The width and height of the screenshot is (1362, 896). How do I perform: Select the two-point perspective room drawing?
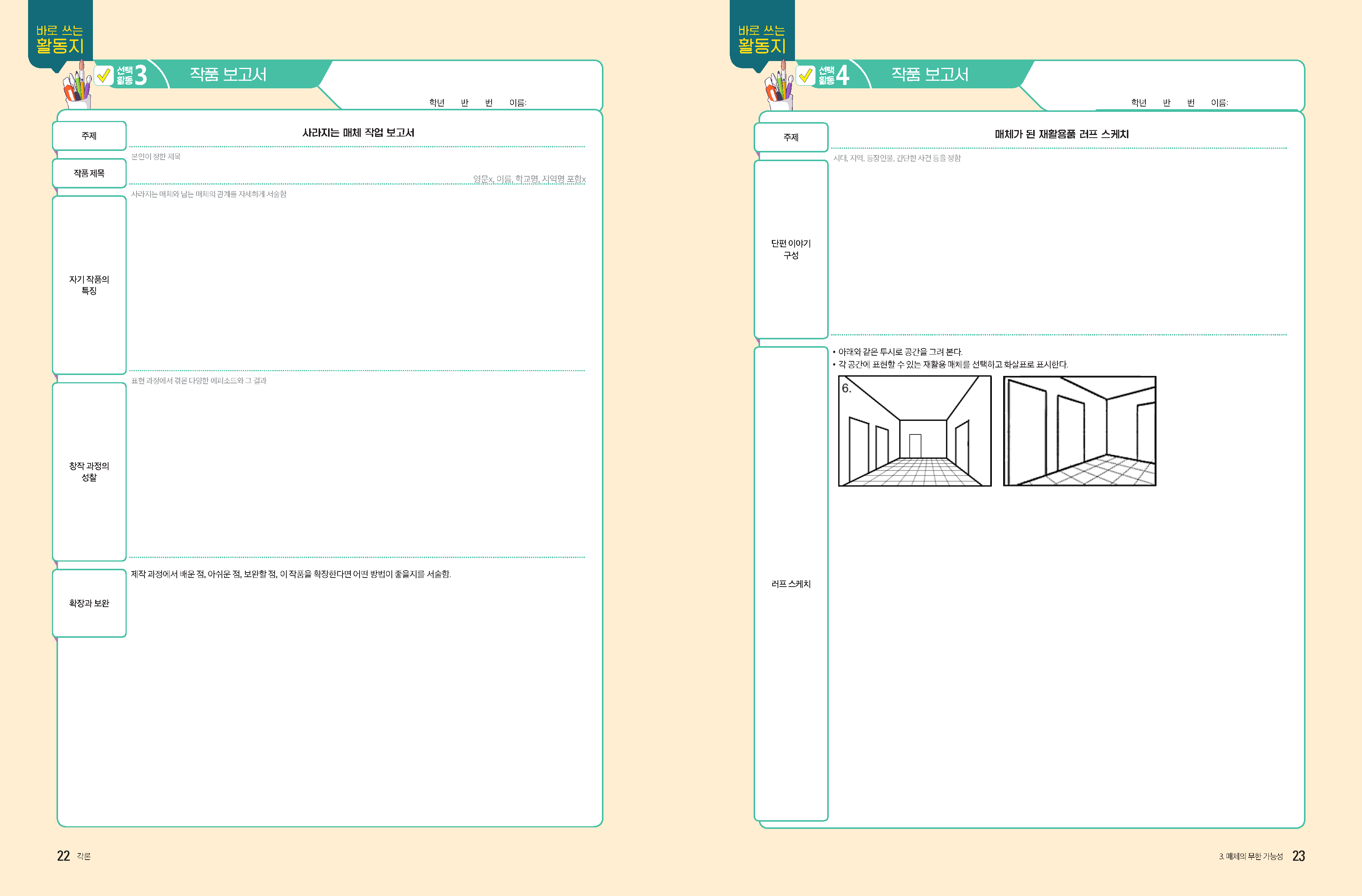[x=1079, y=431]
